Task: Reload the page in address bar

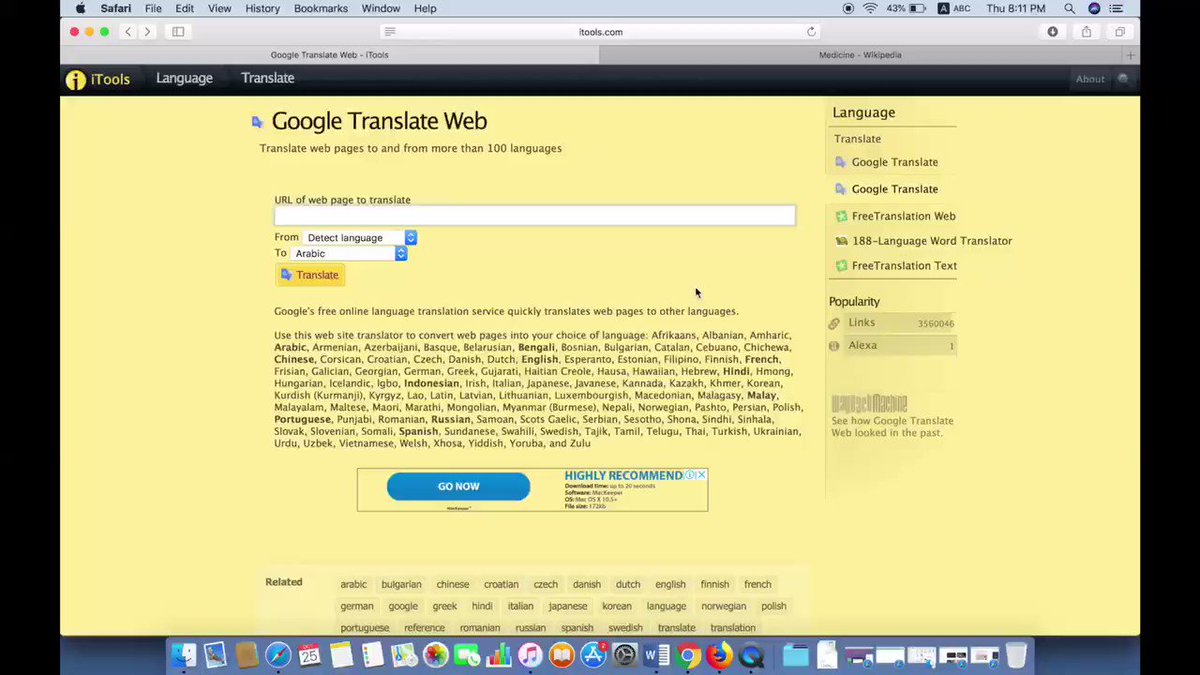Action: point(811,32)
